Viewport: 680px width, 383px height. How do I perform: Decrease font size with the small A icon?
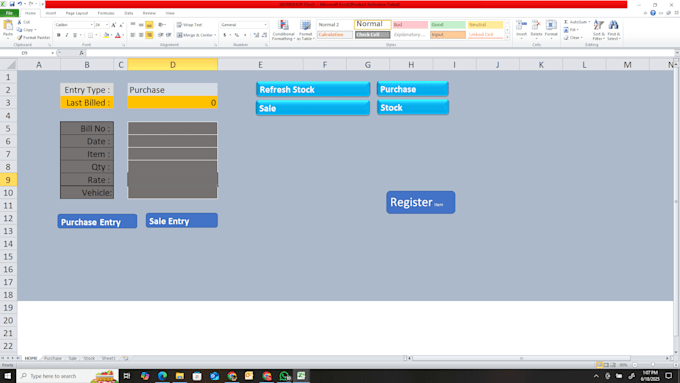121,25
